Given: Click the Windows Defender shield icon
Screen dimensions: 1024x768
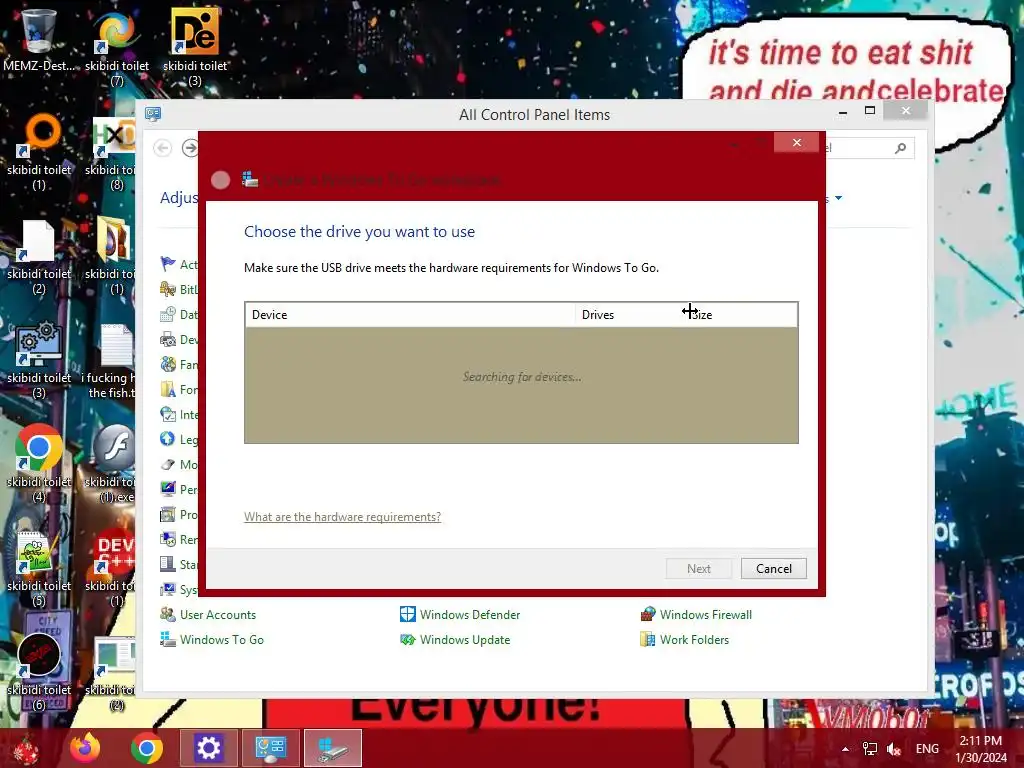Looking at the screenshot, I should click(x=408, y=614).
